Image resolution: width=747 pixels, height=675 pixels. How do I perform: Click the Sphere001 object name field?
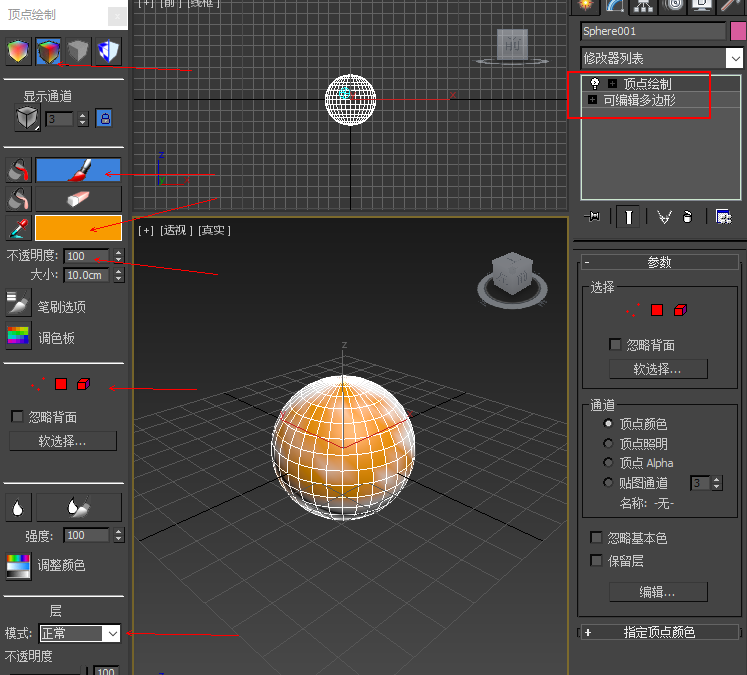click(x=653, y=31)
